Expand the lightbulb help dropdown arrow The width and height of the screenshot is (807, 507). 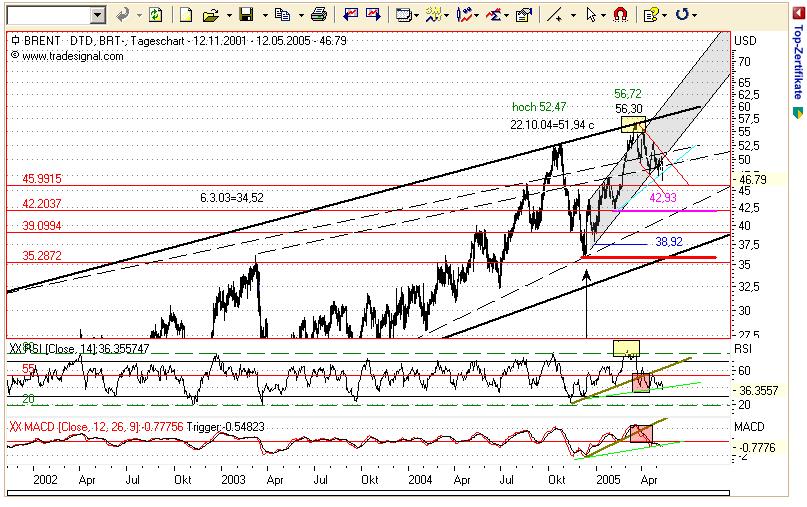663,15
